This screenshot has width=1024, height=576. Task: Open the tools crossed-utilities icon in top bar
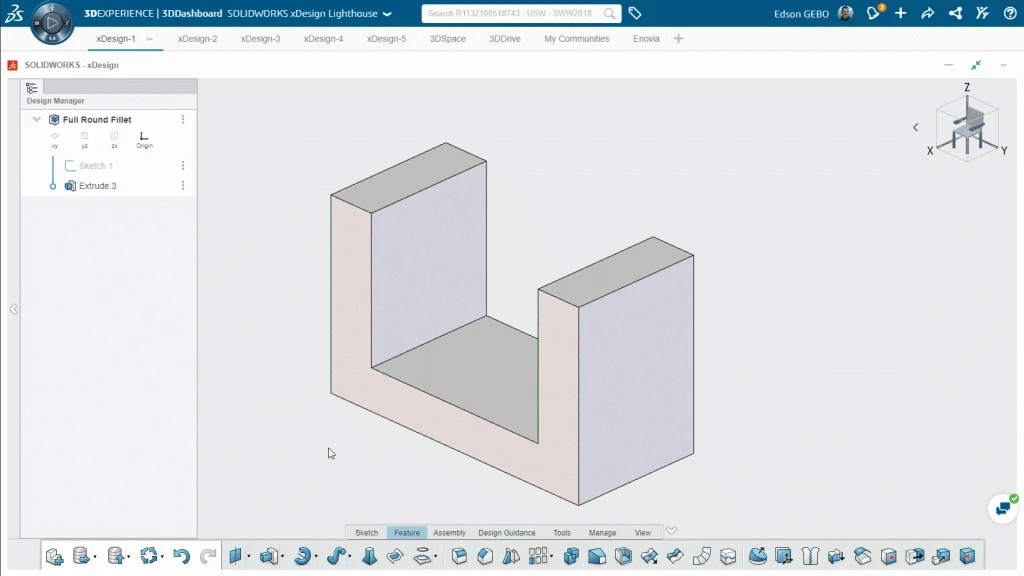pos(982,13)
